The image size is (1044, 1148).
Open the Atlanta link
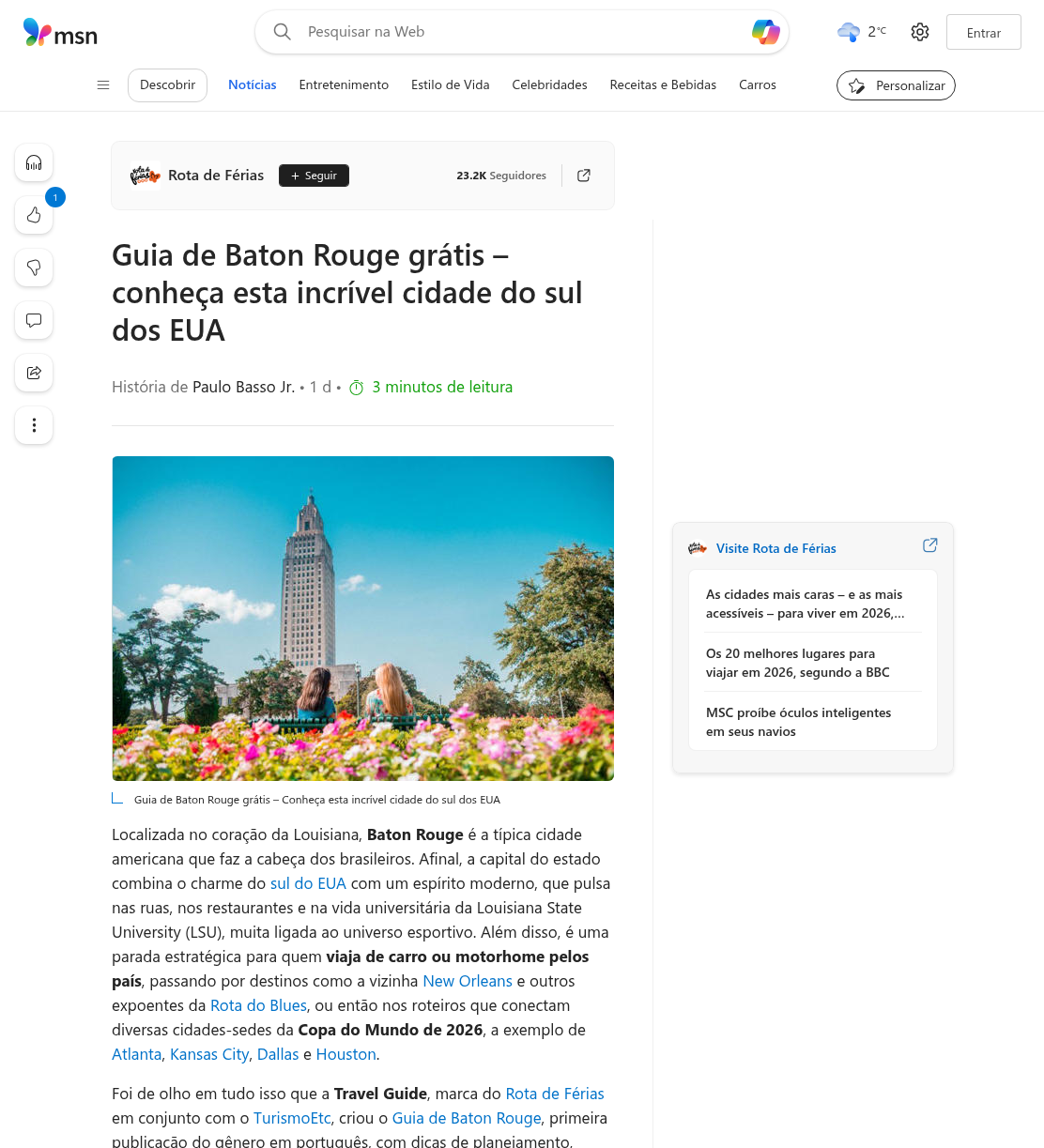pos(137,1054)
